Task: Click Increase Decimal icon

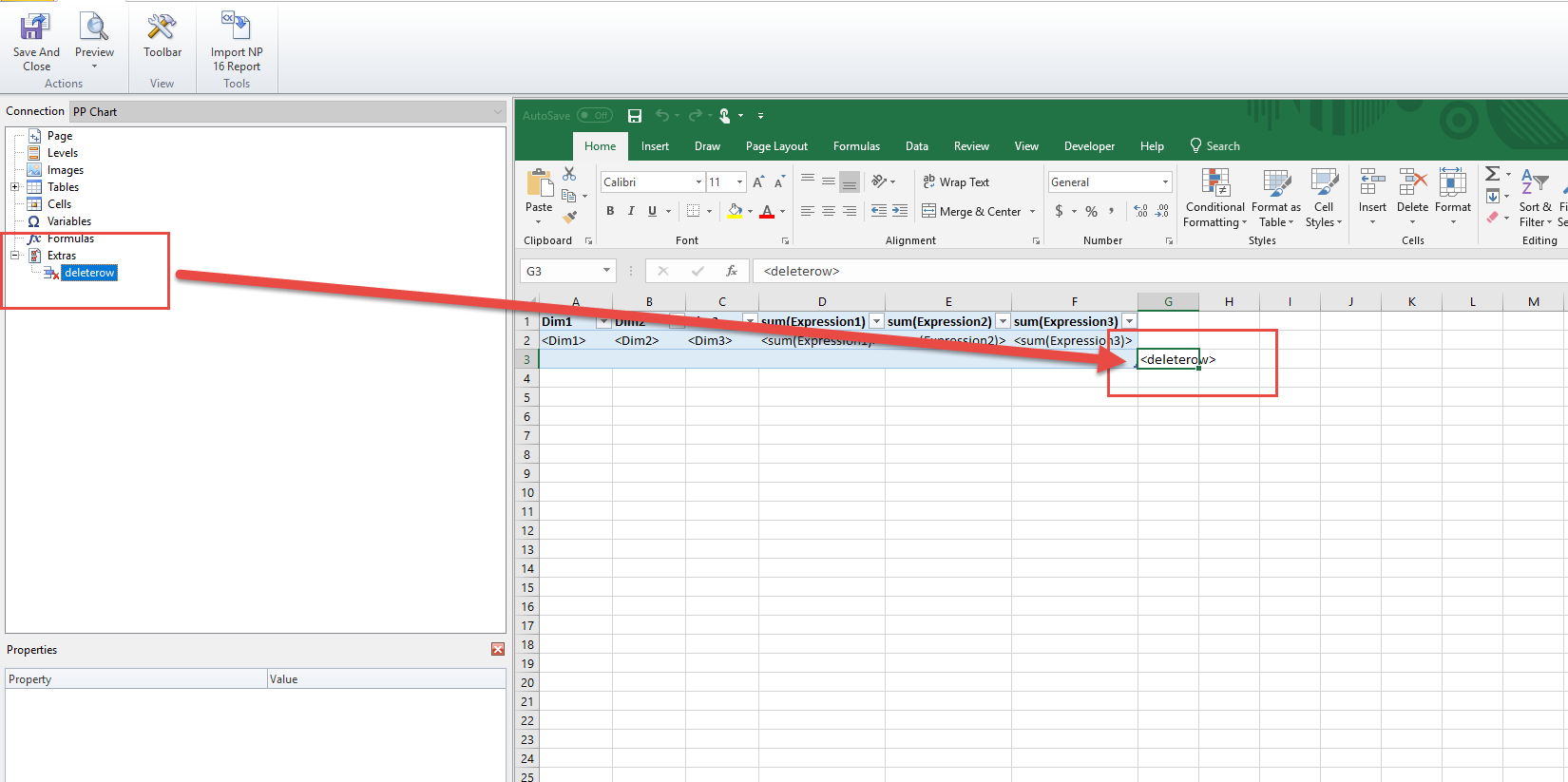Action: pos(1141,211)
